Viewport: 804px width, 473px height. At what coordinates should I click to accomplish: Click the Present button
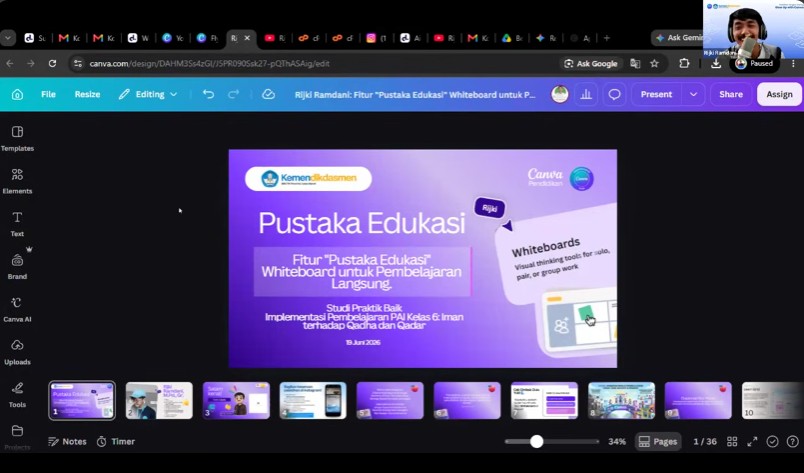coord(656,94)
